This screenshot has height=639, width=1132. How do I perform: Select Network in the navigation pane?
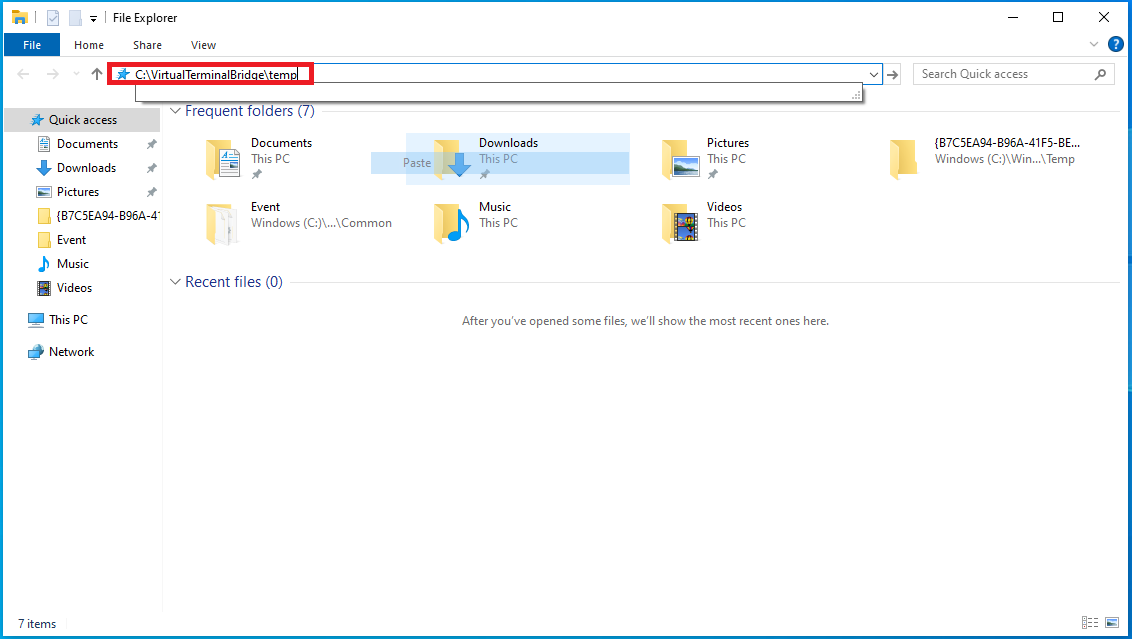[x=71, y=352]
